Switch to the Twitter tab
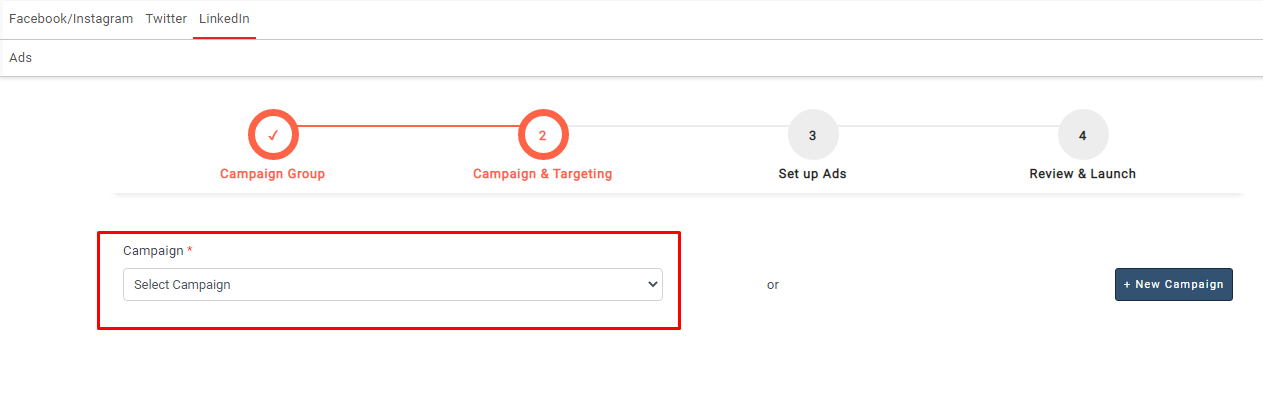The image size is (1263, 409). click(166, 19)
